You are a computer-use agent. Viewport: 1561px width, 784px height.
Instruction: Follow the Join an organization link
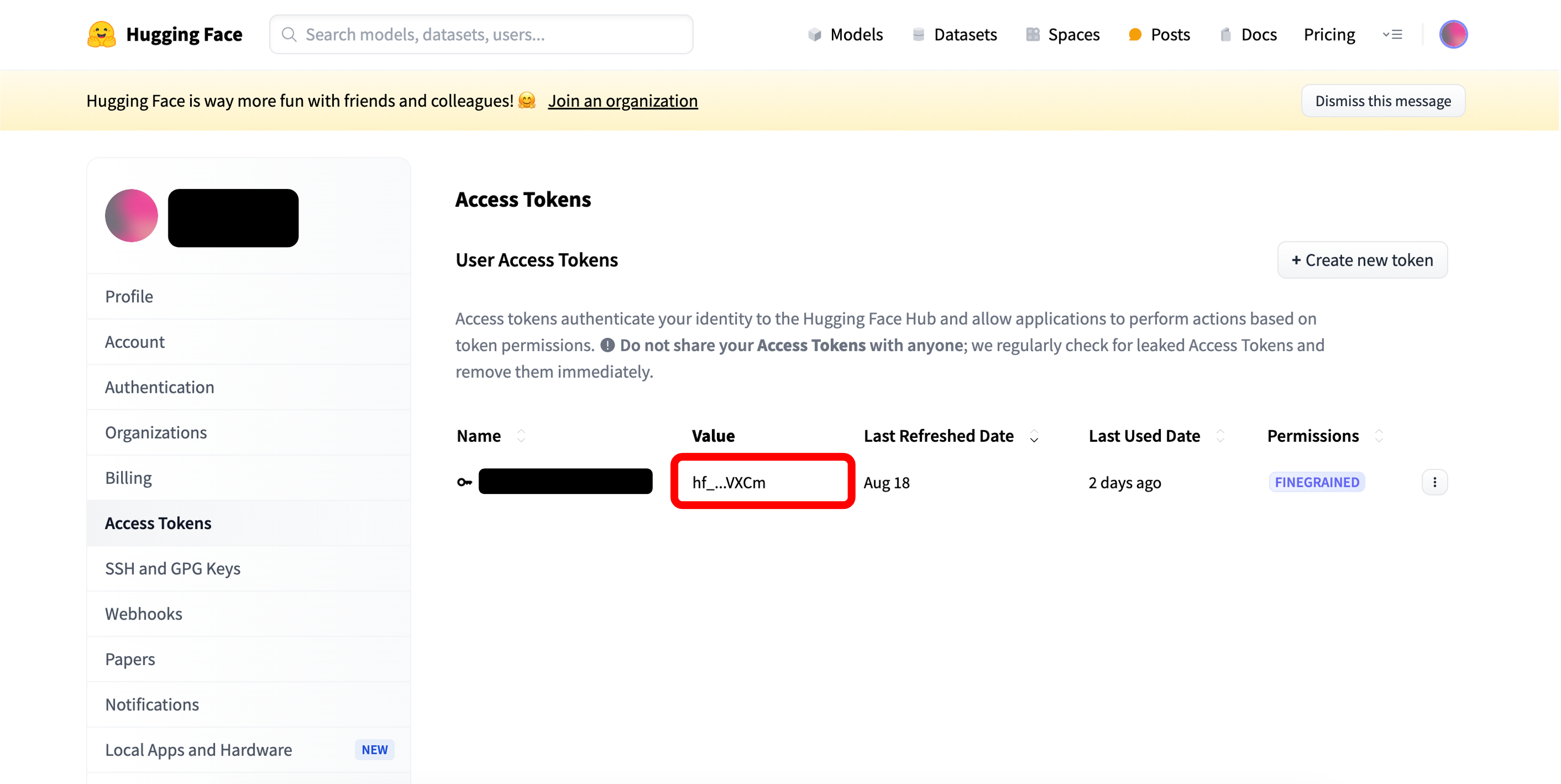[622, 101]
